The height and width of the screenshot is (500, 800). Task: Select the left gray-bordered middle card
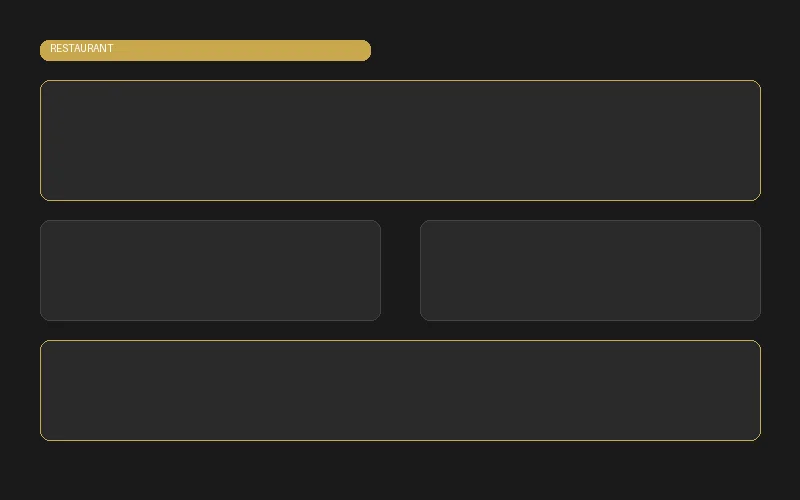[210, 270]
